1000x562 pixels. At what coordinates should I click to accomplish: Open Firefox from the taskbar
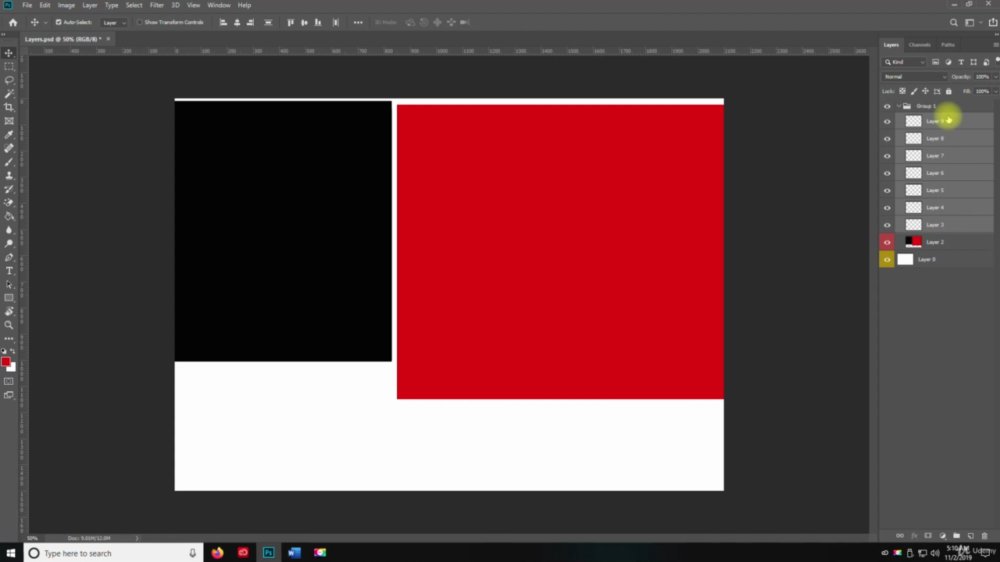coord(217,553)
